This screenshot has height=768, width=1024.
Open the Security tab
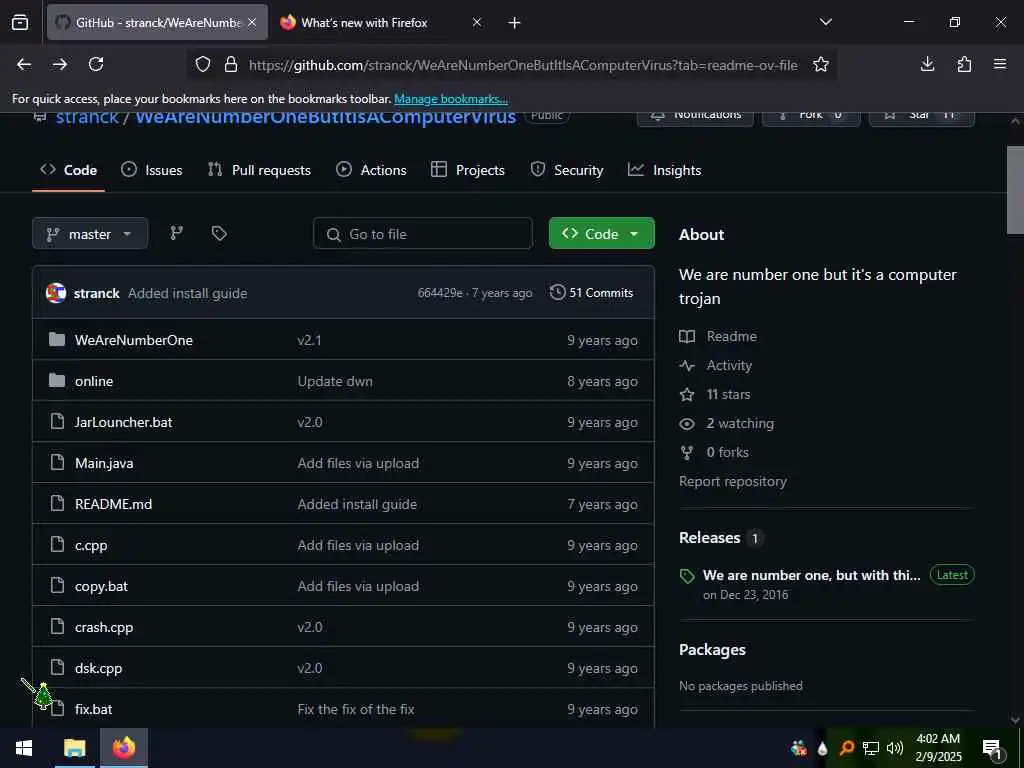coord(567,170)
